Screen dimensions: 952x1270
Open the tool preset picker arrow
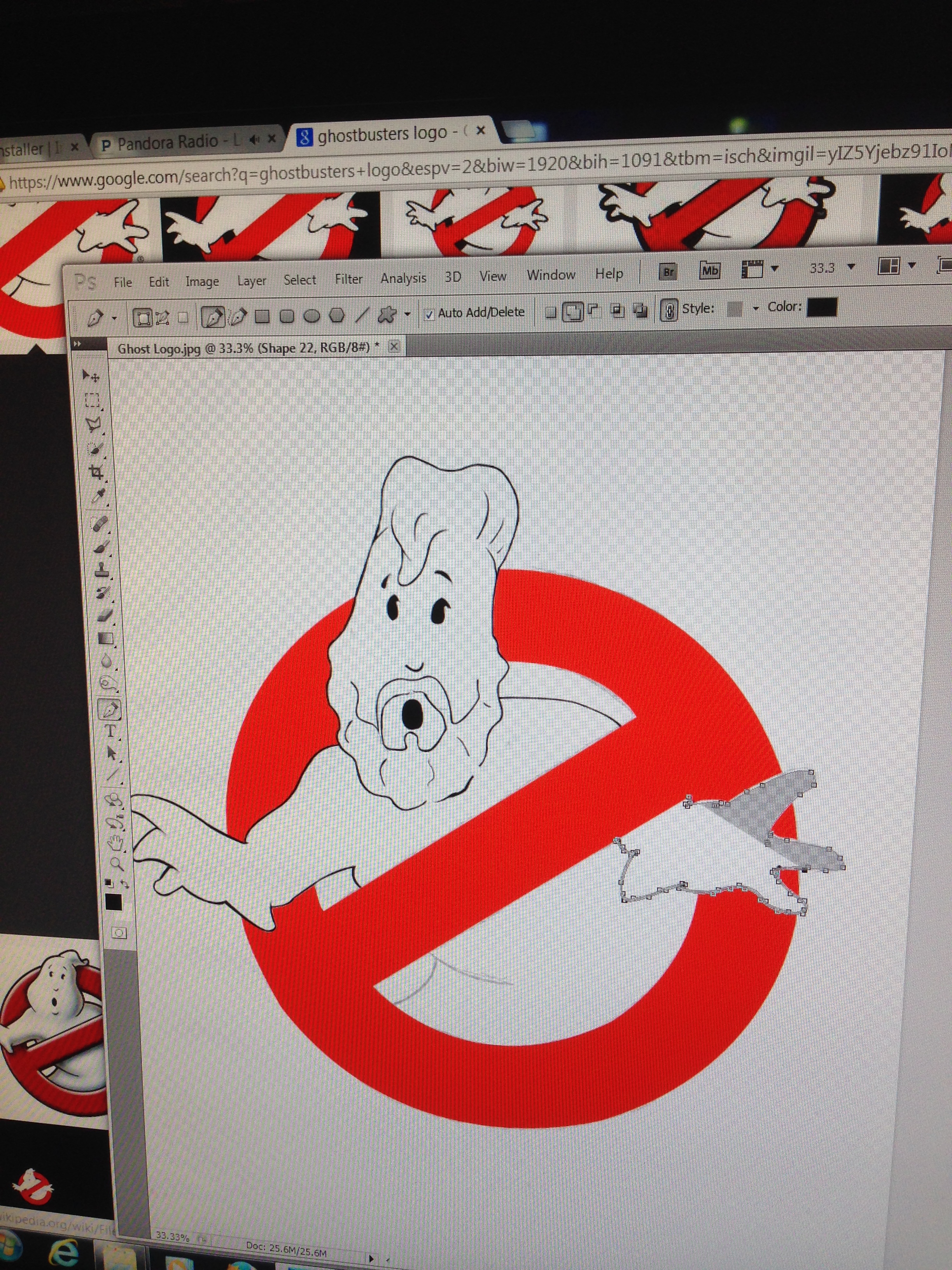tap(114, 319)
